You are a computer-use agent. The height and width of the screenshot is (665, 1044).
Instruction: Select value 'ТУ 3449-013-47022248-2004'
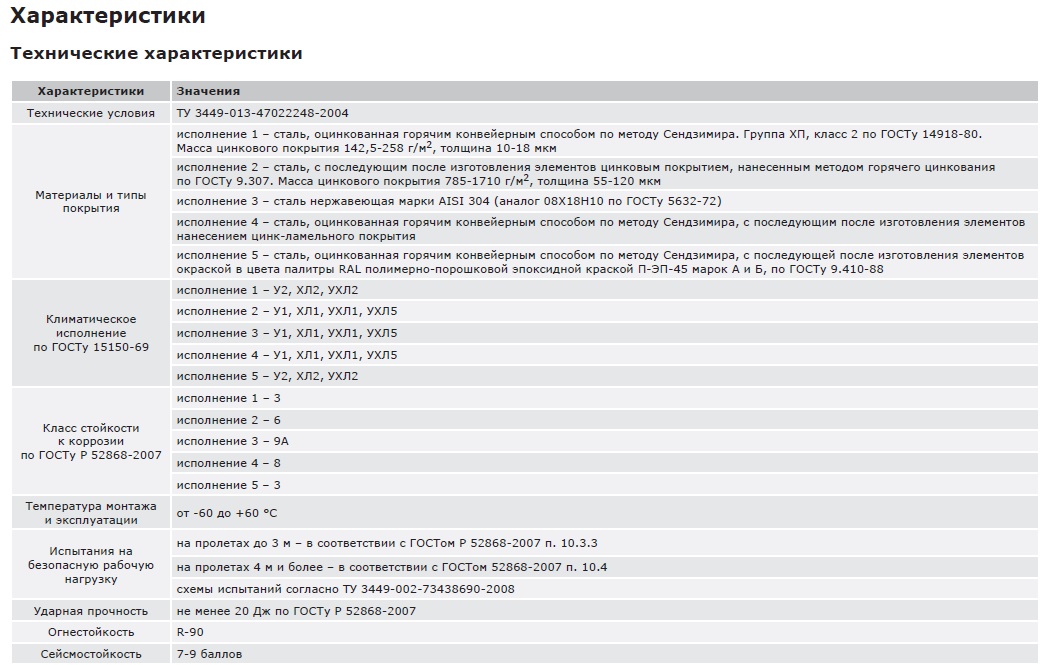click(x=262, y=113)
